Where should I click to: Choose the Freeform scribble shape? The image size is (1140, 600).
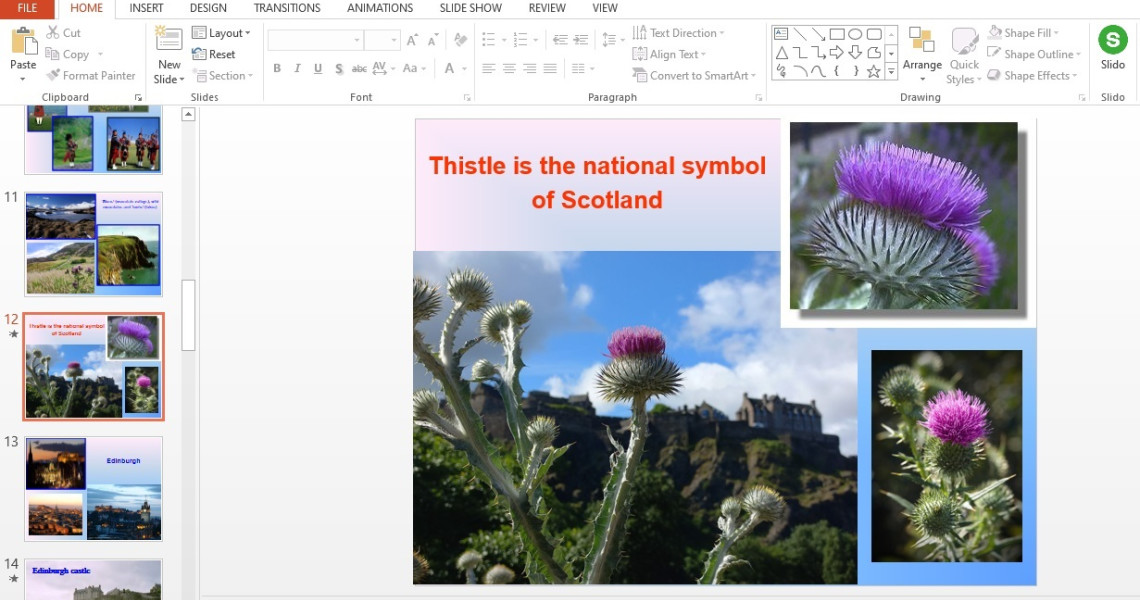coord(781,71)
